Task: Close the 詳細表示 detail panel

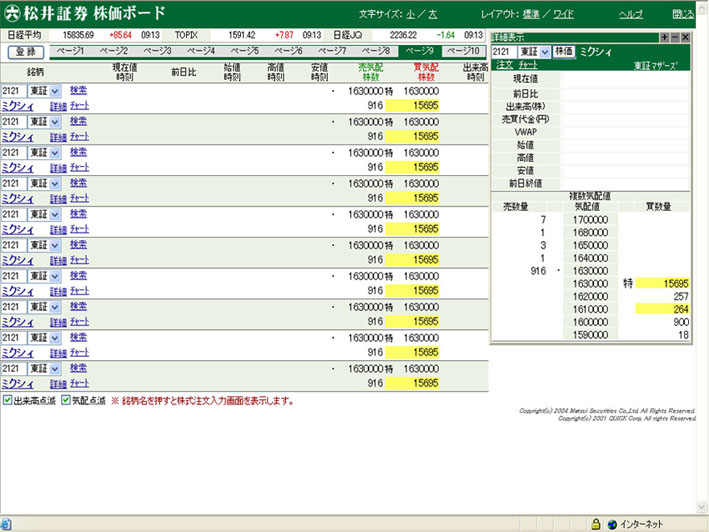Action: (x=685, y=38)
